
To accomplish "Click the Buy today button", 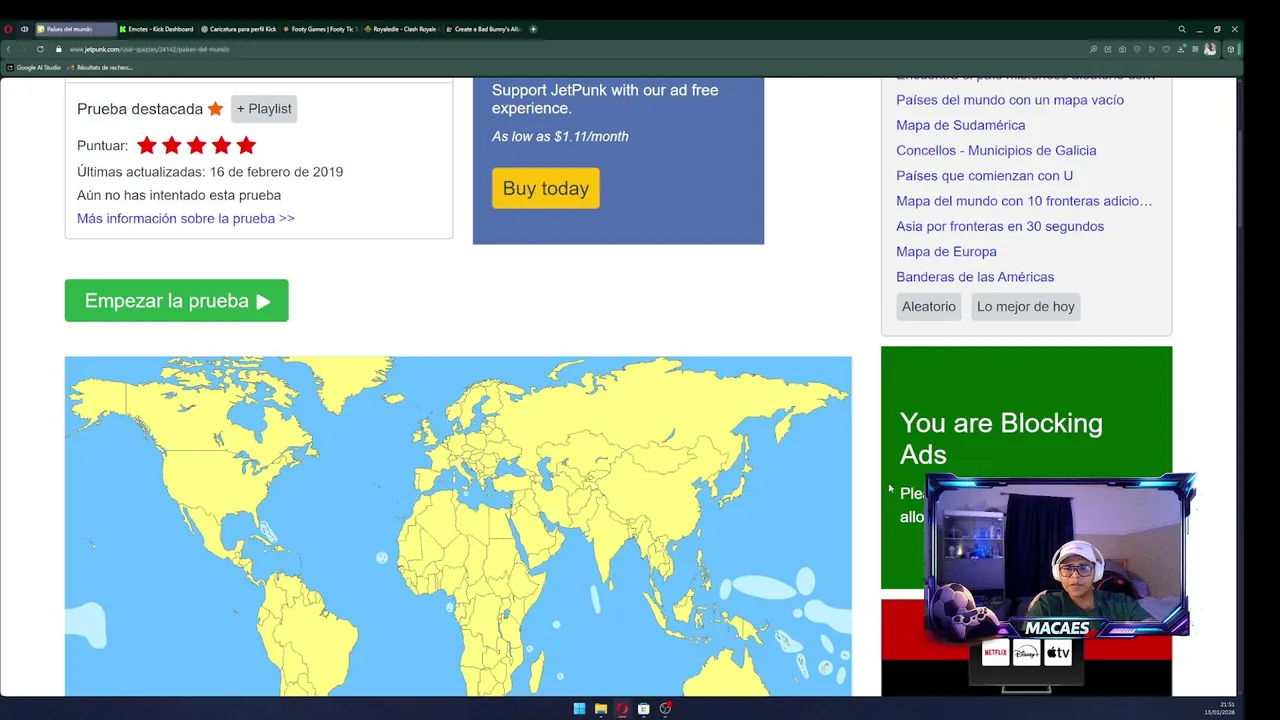I will (x=546, y=188).
